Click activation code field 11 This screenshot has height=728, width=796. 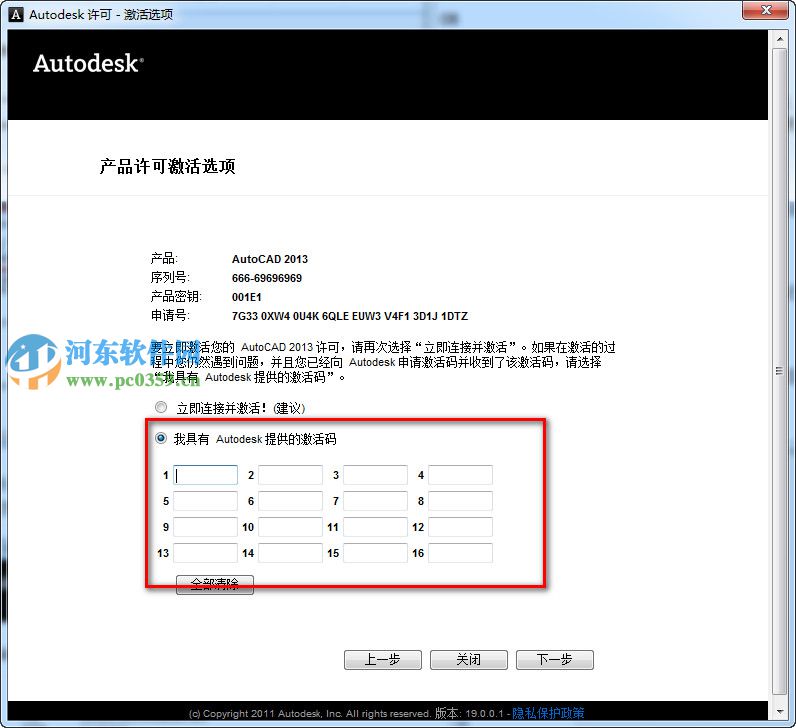point(375,527)
